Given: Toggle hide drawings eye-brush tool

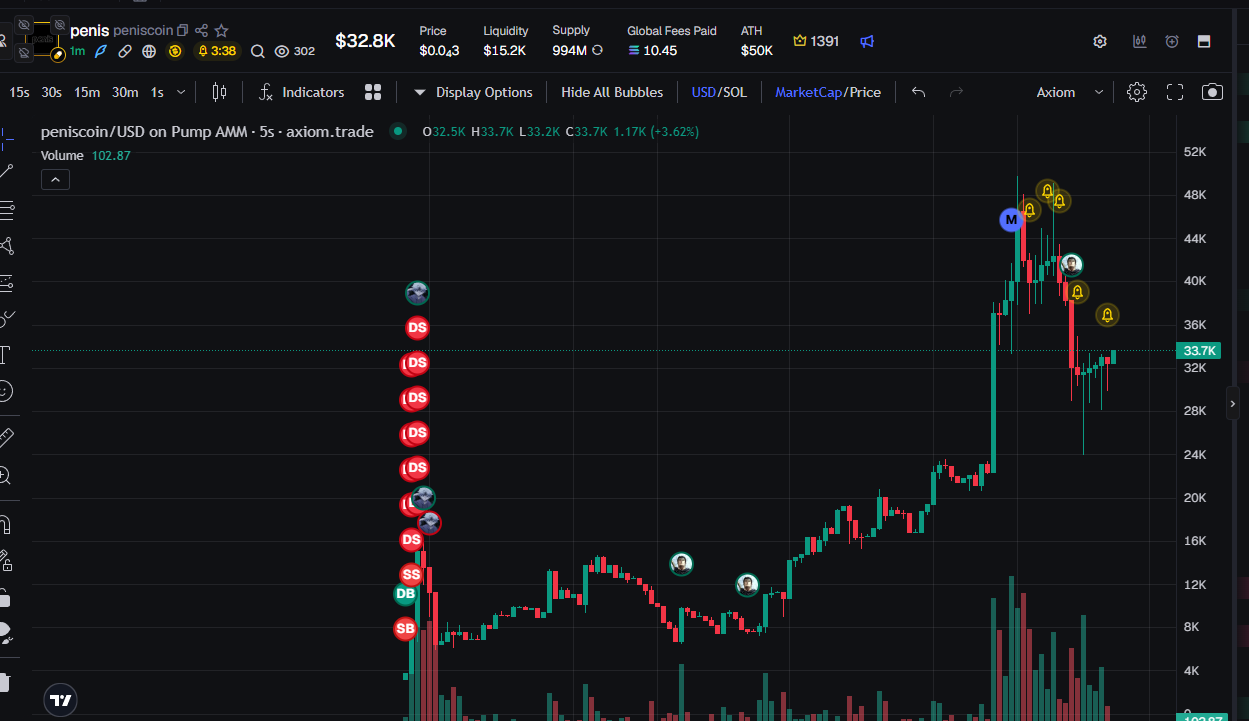Looking at the screenshot, I should pos(5,633).
